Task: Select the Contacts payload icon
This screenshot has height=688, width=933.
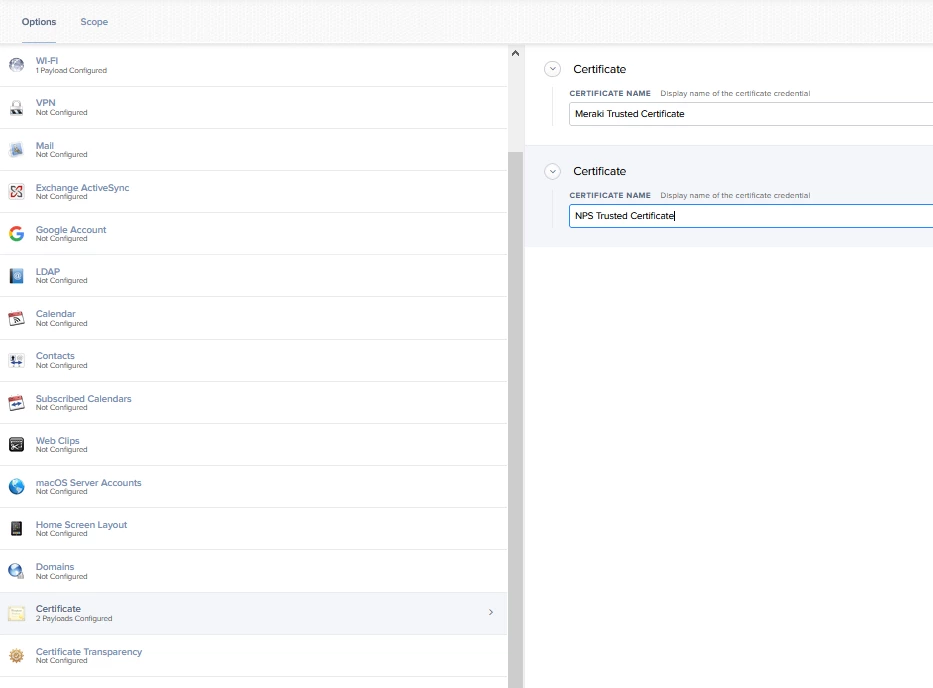Action: 17,360
